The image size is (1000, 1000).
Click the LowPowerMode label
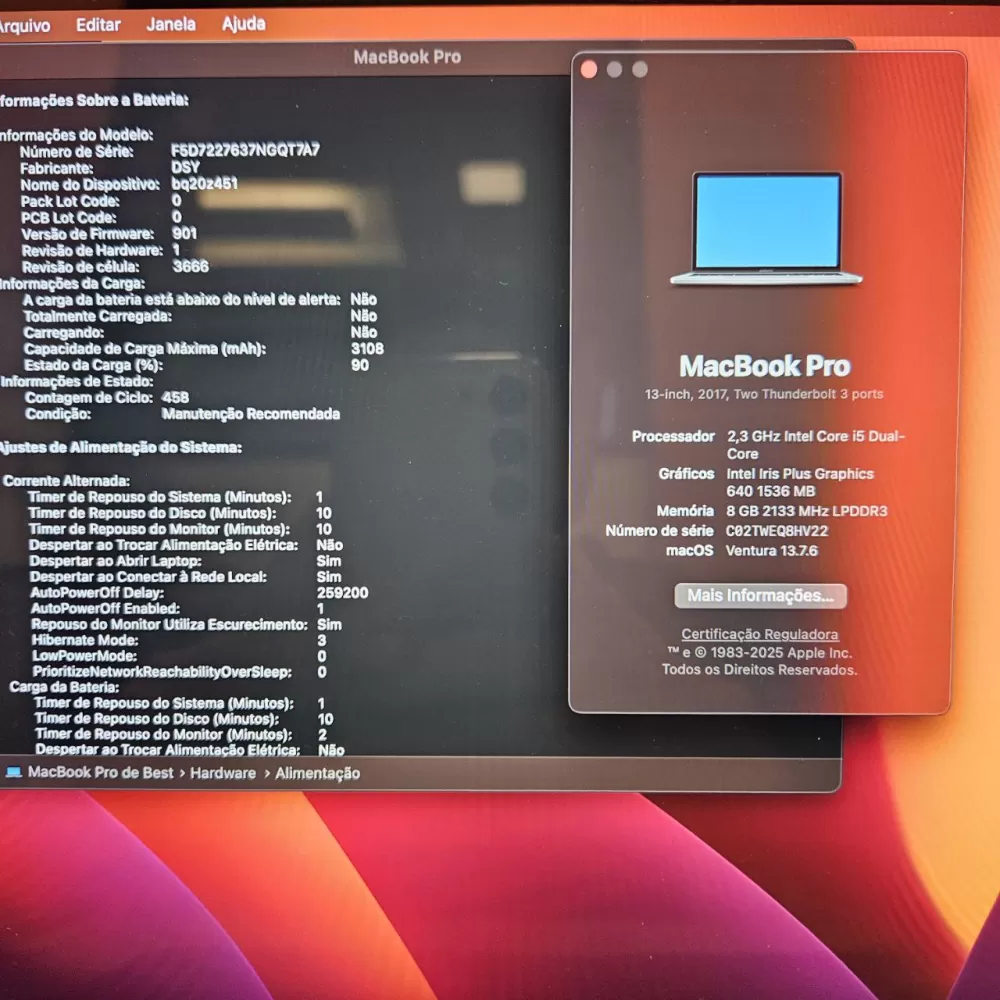(x=84, y=656)
